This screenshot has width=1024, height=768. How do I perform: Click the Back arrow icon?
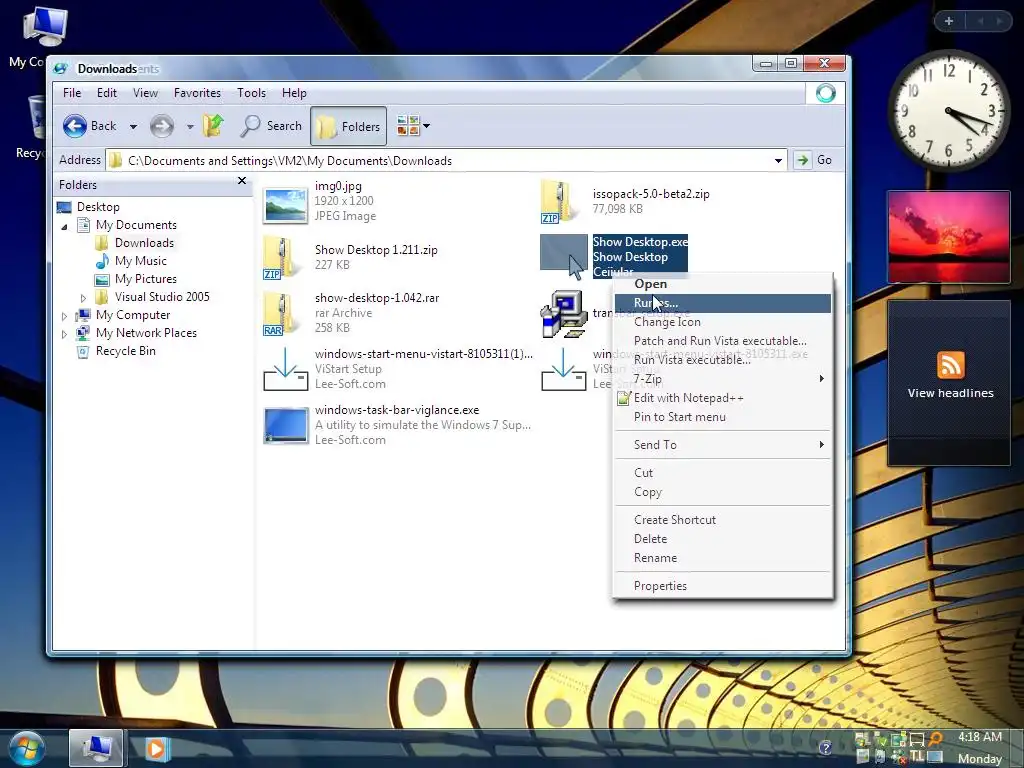click(74, 126)
